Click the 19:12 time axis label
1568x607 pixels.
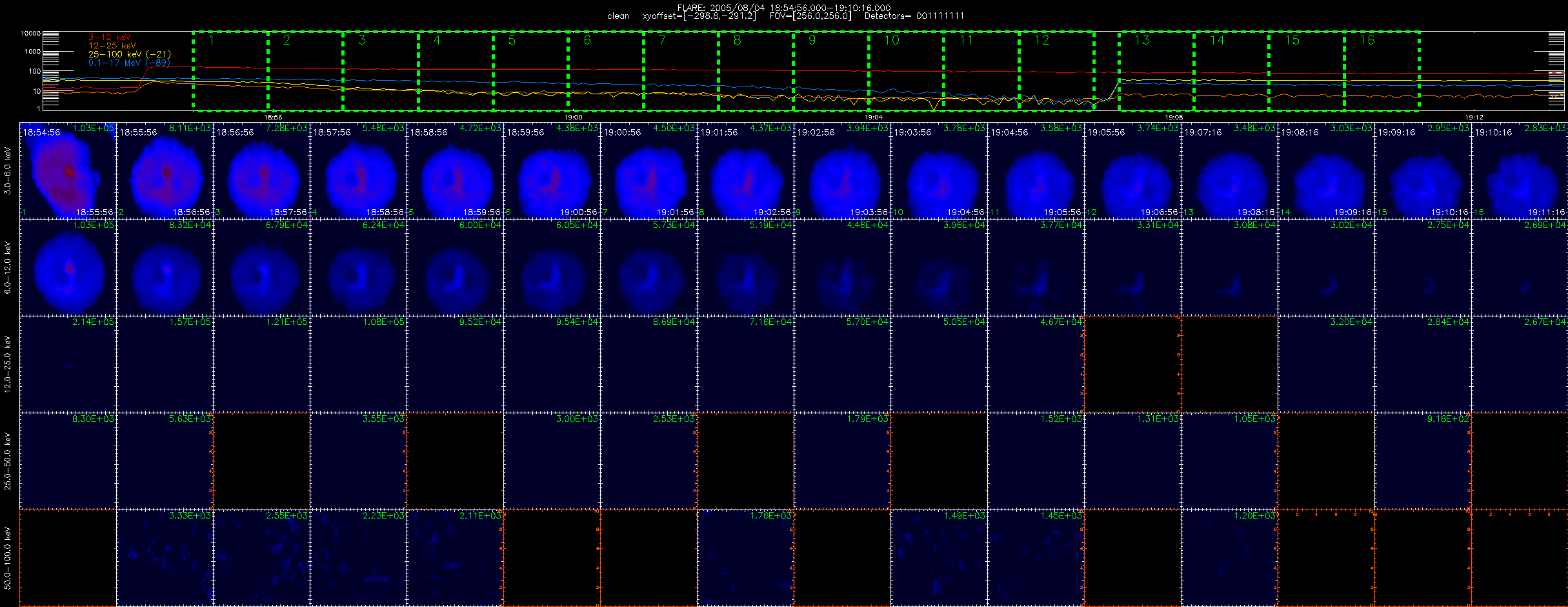pos(1474,118)
